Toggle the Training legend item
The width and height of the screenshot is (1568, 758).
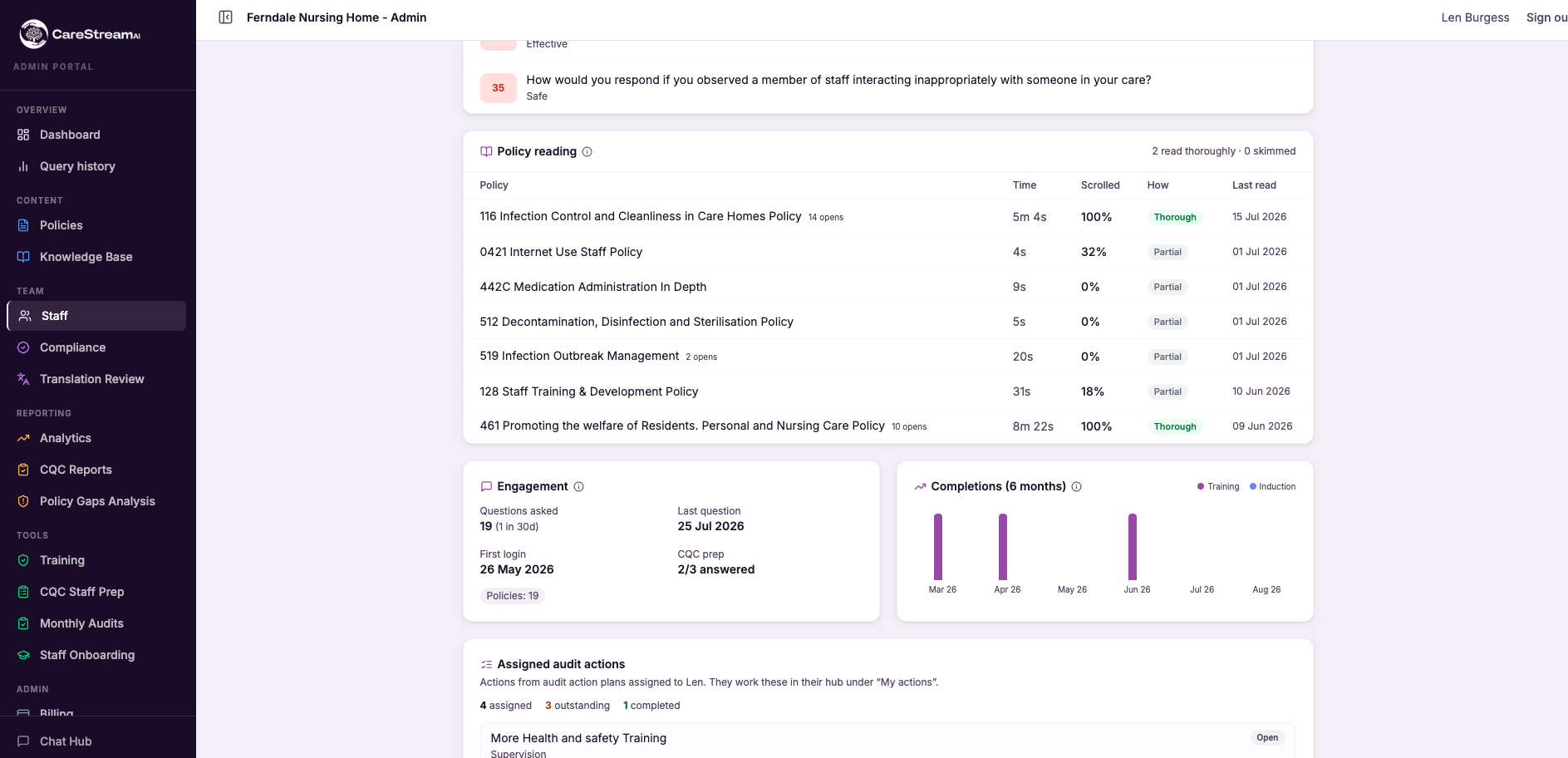point(1218,487)
